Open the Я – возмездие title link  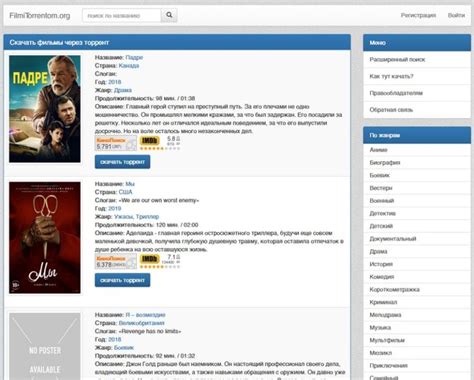click(x=145, y=315)
